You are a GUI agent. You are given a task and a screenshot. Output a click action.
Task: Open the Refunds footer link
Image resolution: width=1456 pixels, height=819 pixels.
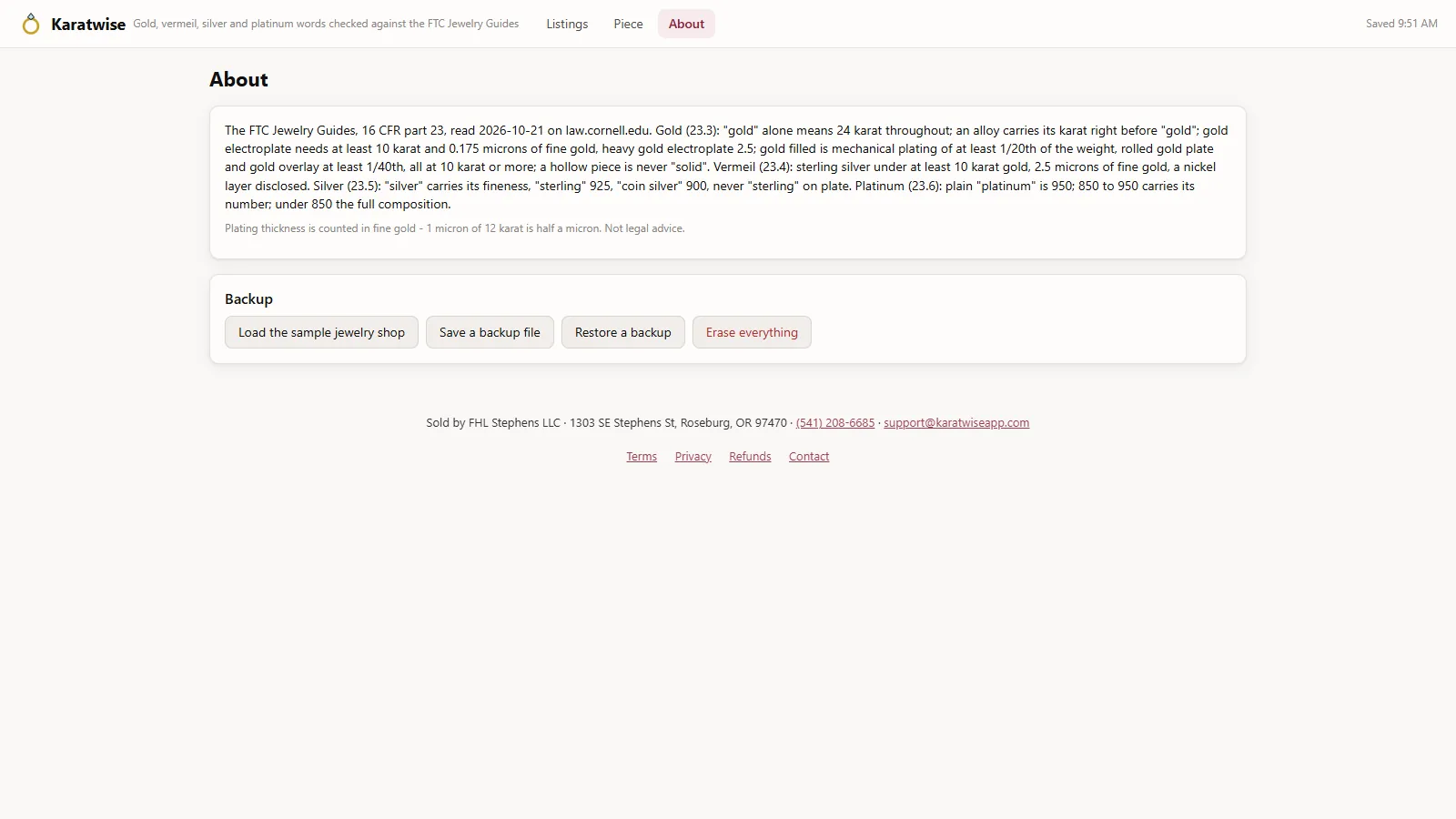750,457
